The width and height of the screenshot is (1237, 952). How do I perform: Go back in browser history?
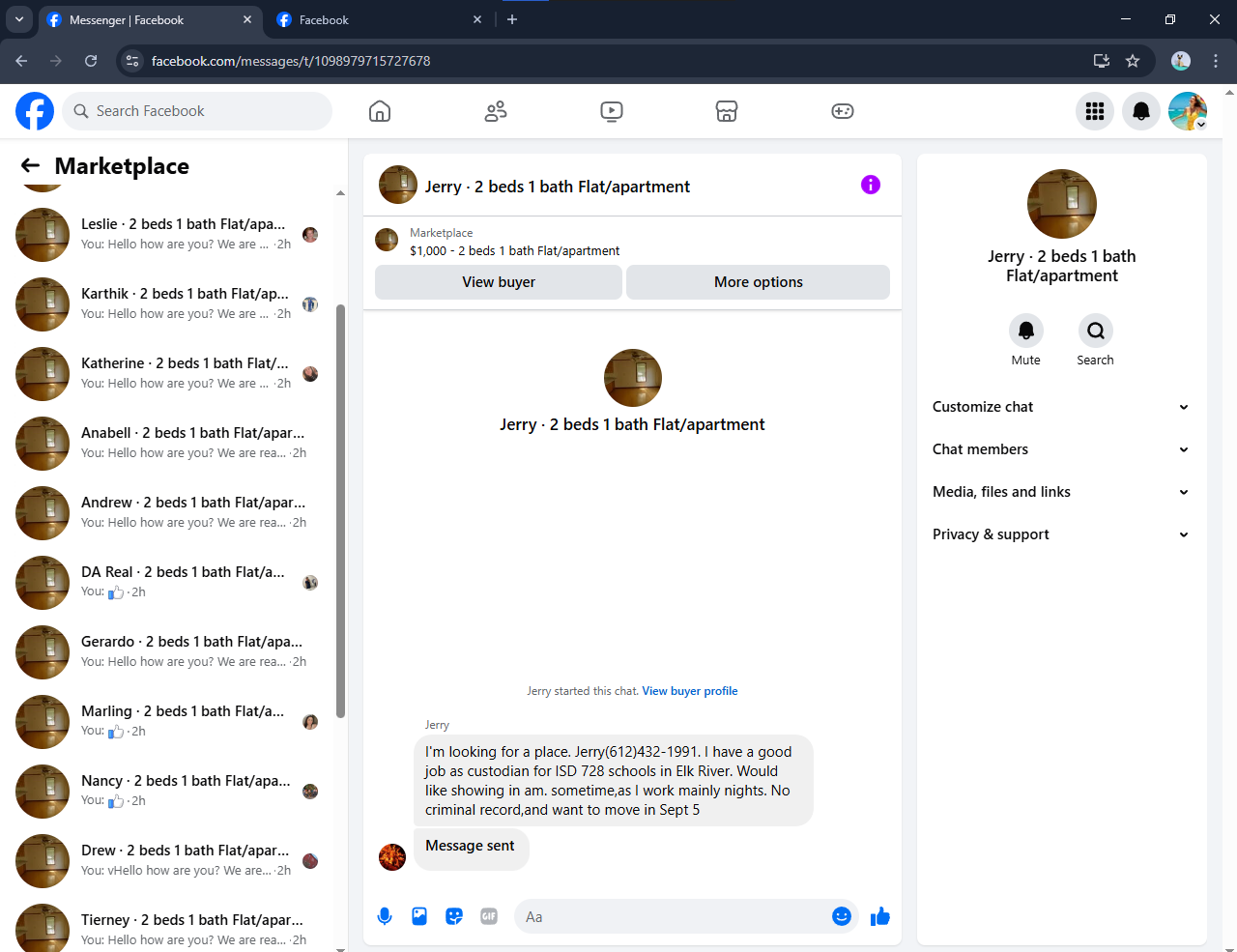point(21,61)
